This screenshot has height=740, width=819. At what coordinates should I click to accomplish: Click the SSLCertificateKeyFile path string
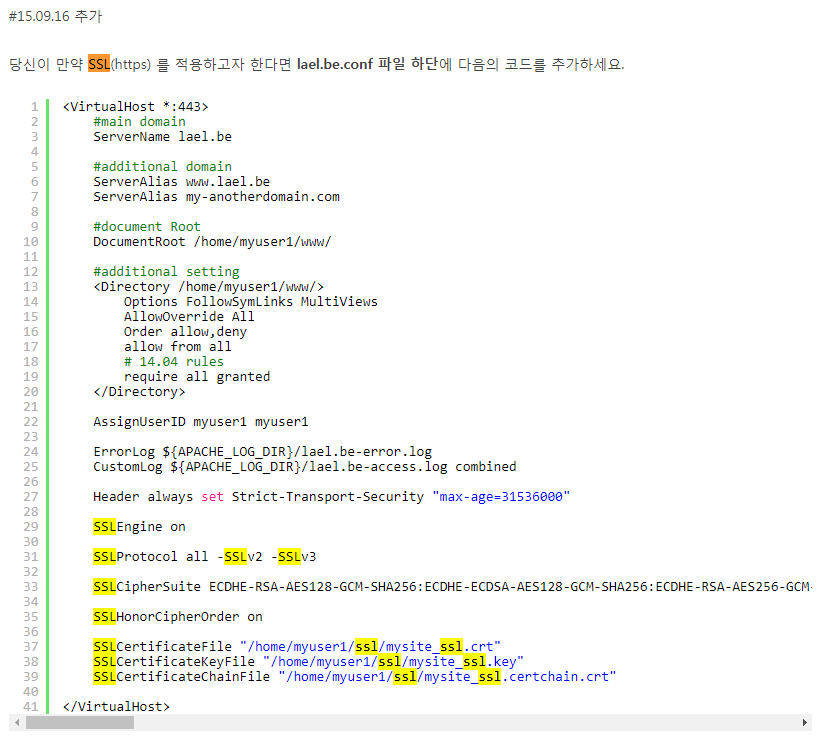(x=394, y=661)
